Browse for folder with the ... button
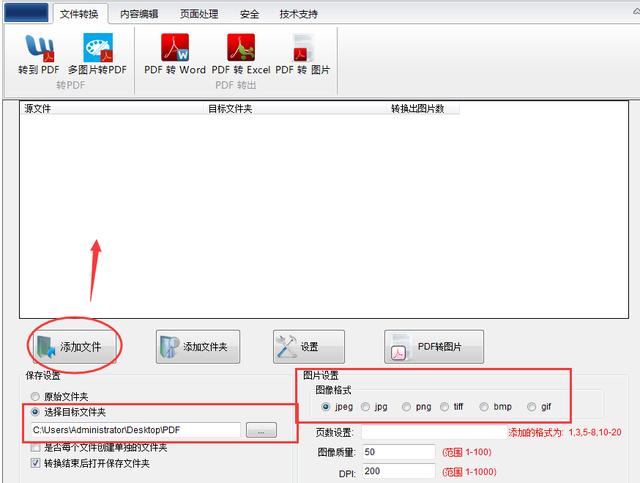640x483 pixels. [x=261, y=430]
